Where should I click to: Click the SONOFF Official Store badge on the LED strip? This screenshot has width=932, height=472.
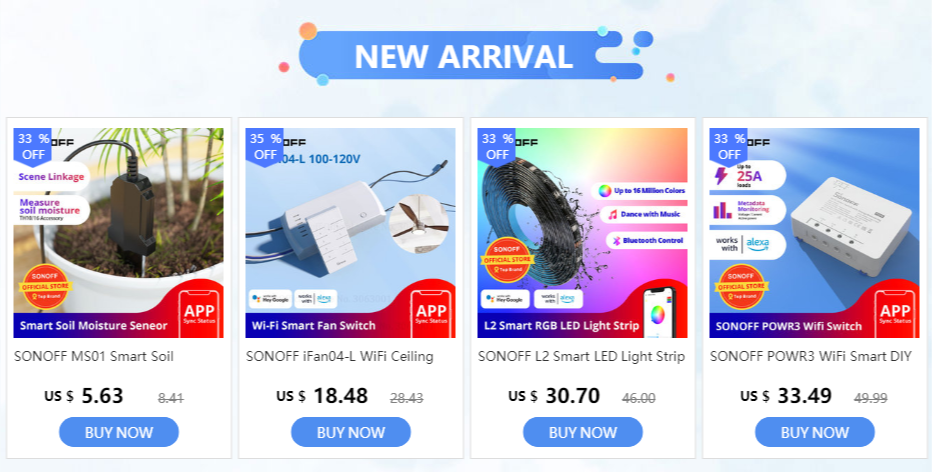point(507,260)
